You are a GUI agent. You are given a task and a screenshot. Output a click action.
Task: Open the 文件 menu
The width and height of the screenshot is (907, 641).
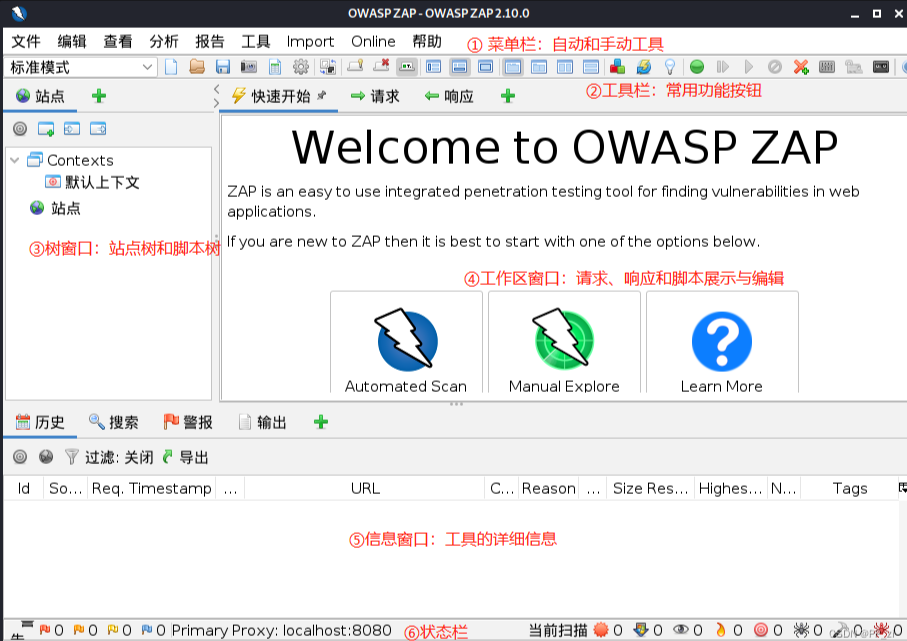click(26, 42)
